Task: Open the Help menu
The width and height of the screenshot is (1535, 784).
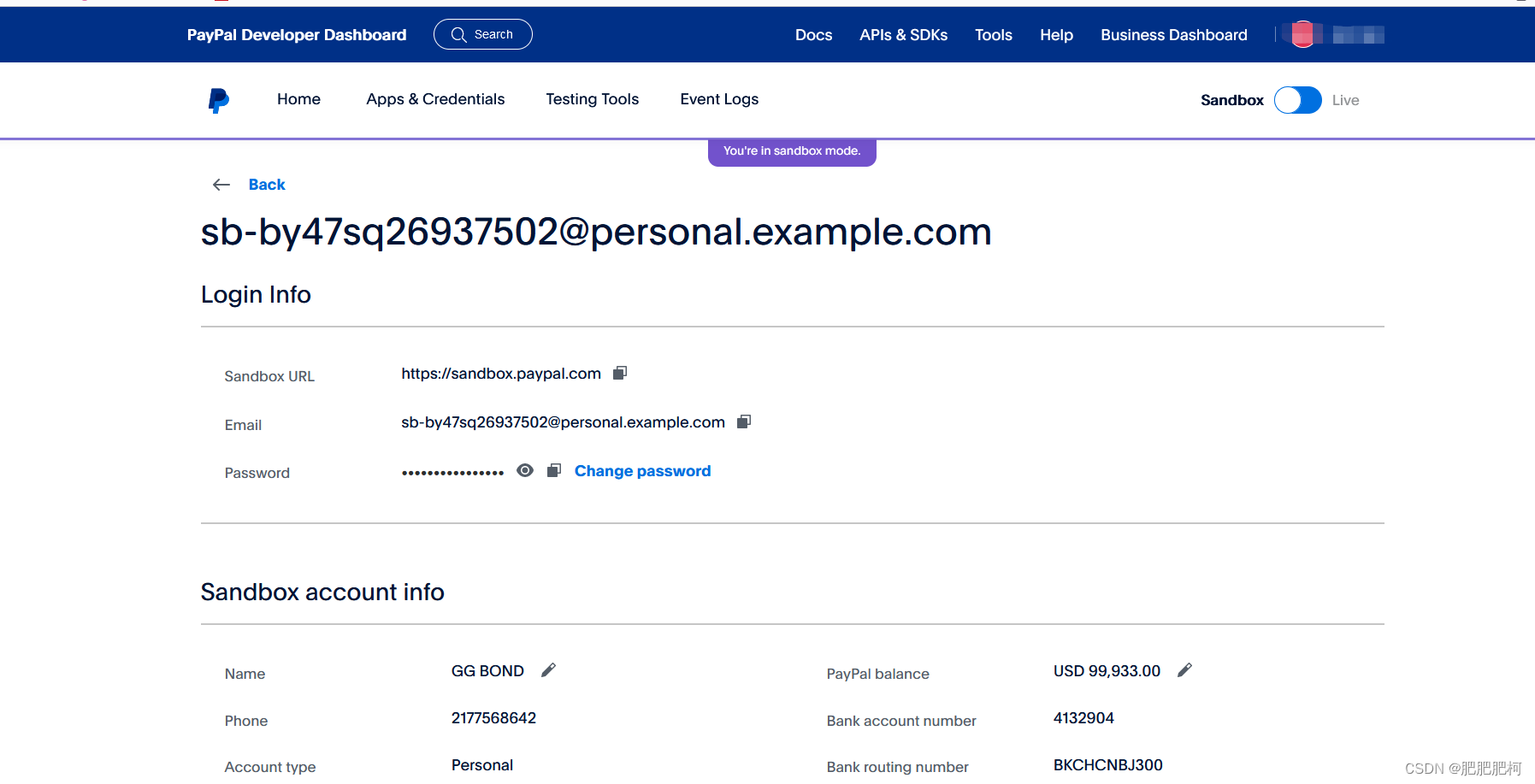Action: (x=1056, y=35)
